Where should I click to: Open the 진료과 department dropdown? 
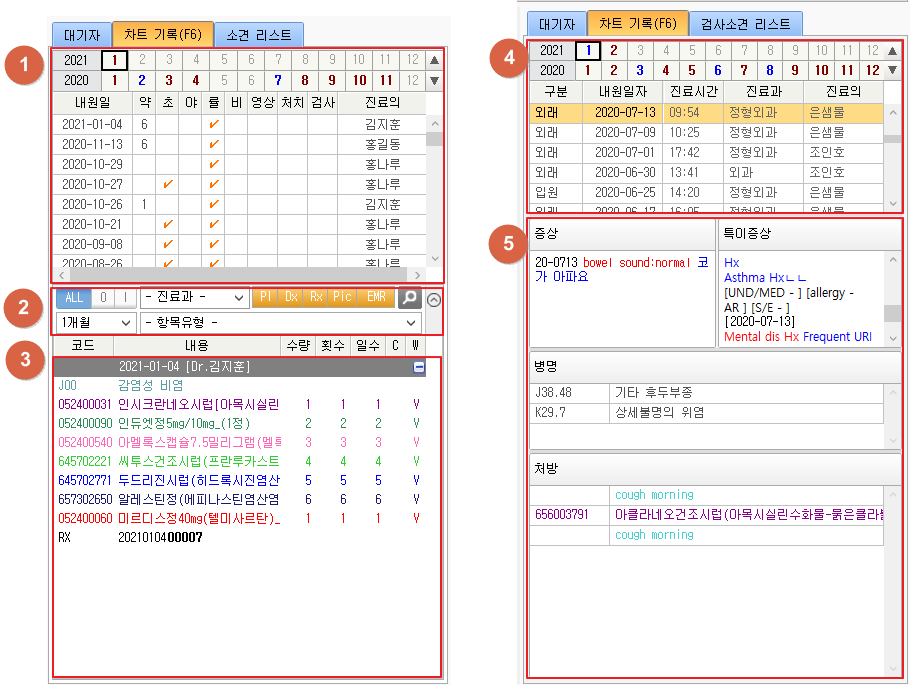pos(195,298)
